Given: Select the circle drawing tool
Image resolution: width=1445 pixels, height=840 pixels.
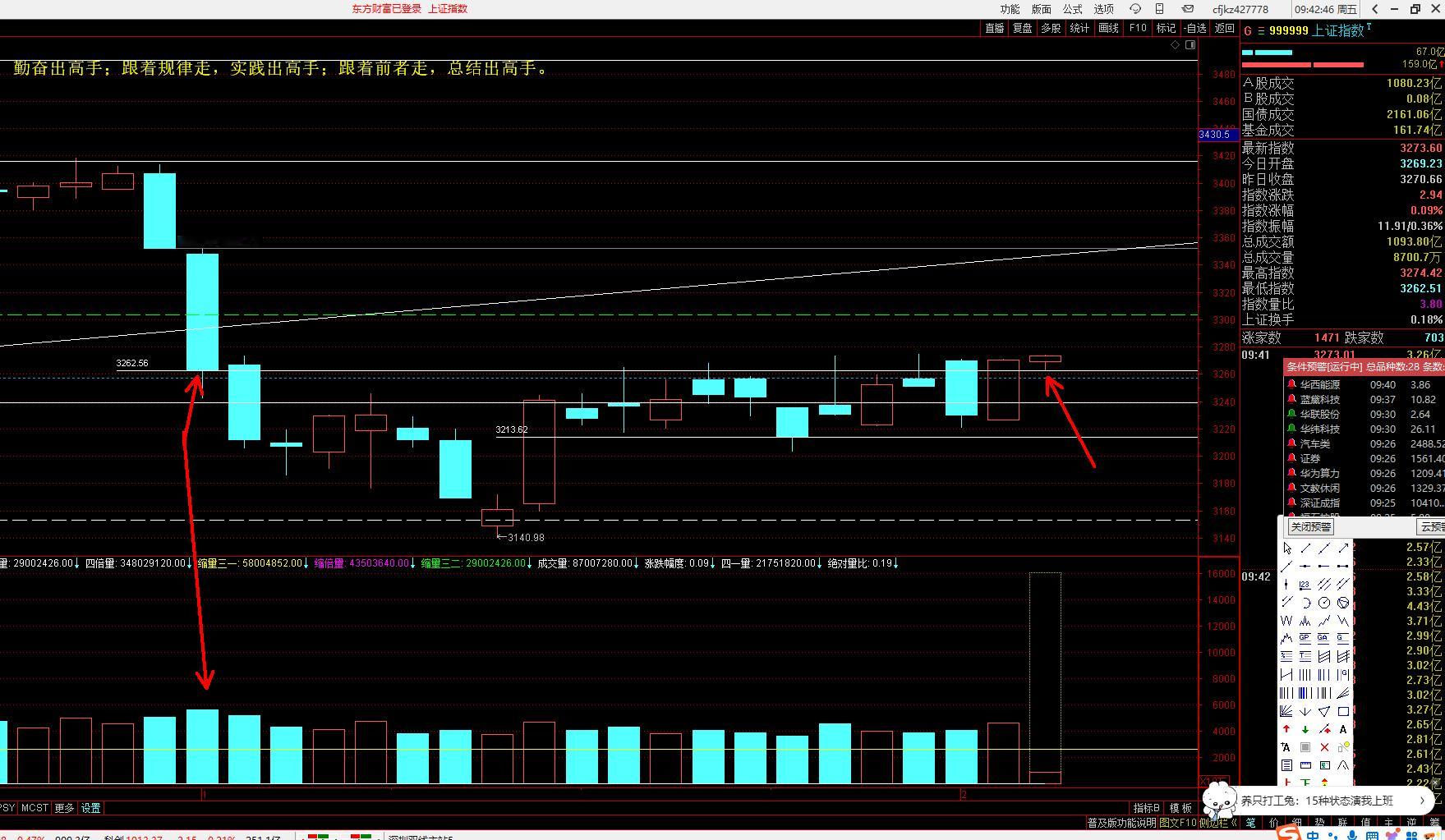Looking at the screenshot, I should click(1324, 602).
